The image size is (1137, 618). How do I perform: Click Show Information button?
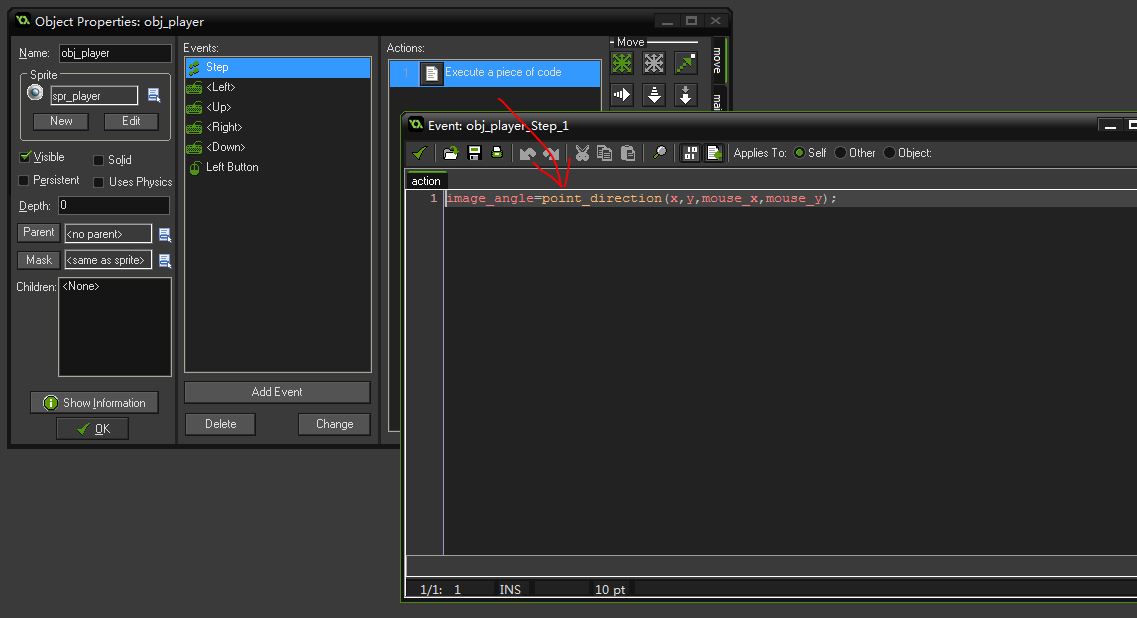click(94, 403)
